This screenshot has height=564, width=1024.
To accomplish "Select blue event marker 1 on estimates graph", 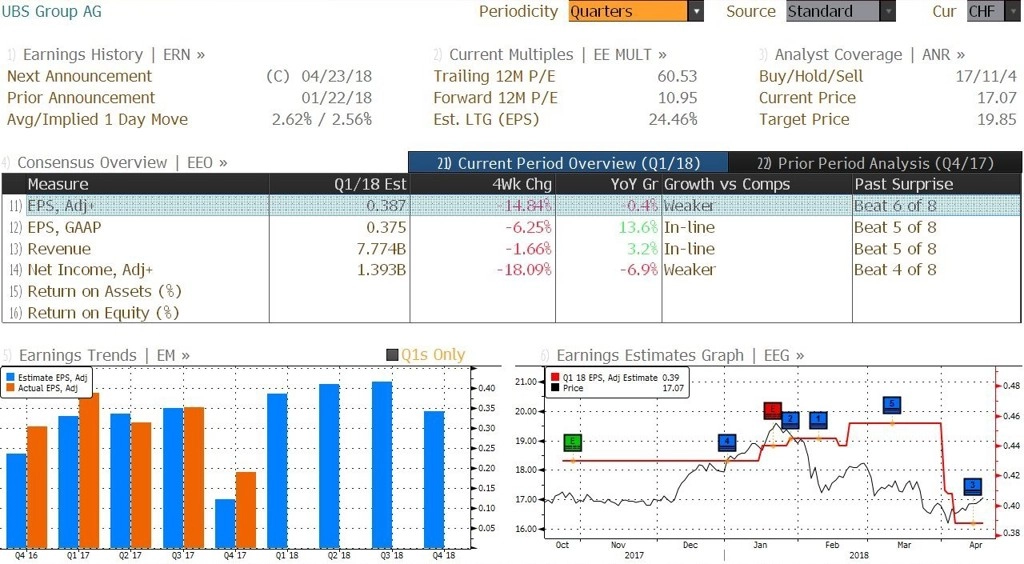I will point(818,419).
